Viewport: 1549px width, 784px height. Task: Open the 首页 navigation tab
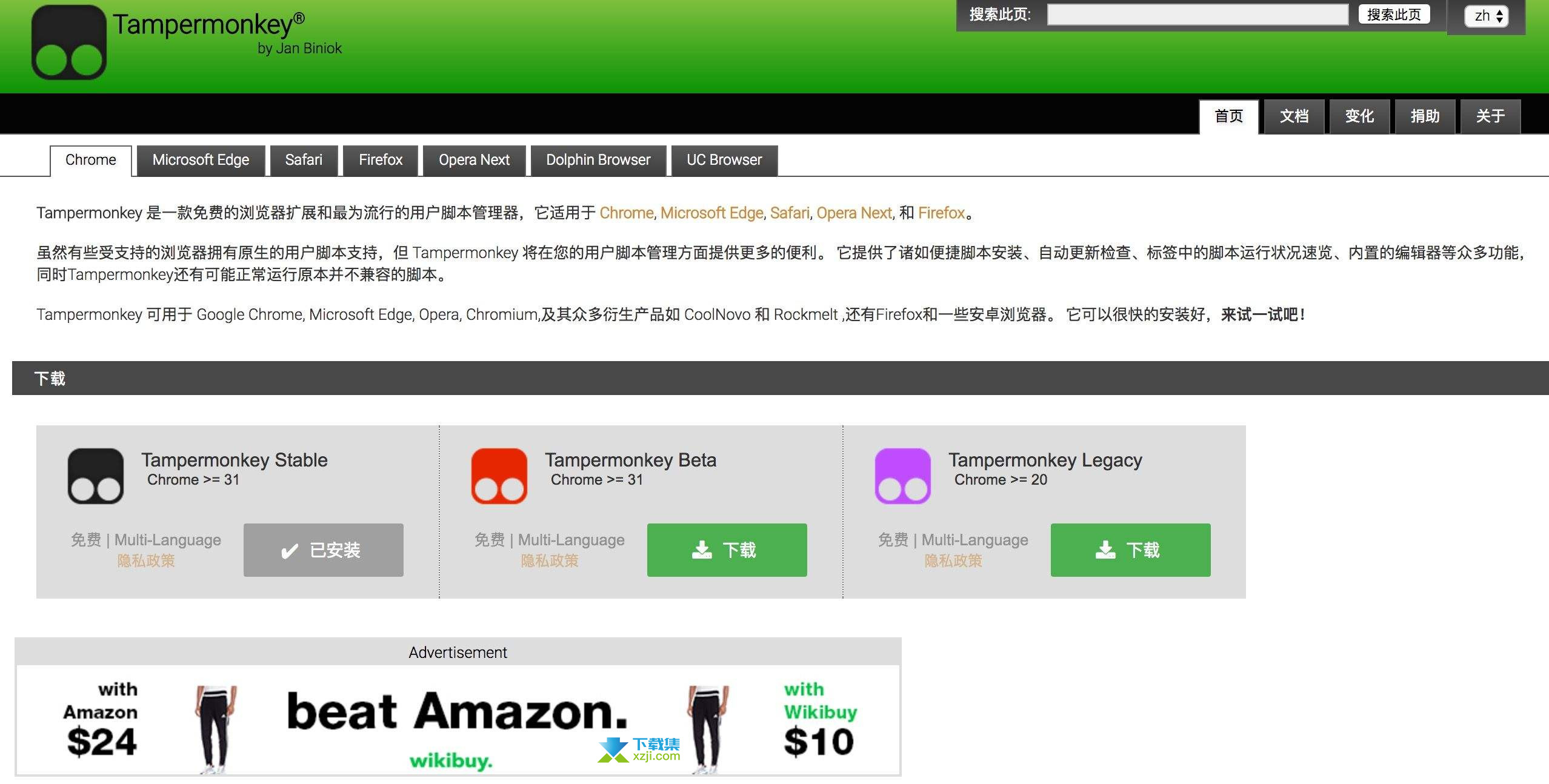[x=1229, y=116]
